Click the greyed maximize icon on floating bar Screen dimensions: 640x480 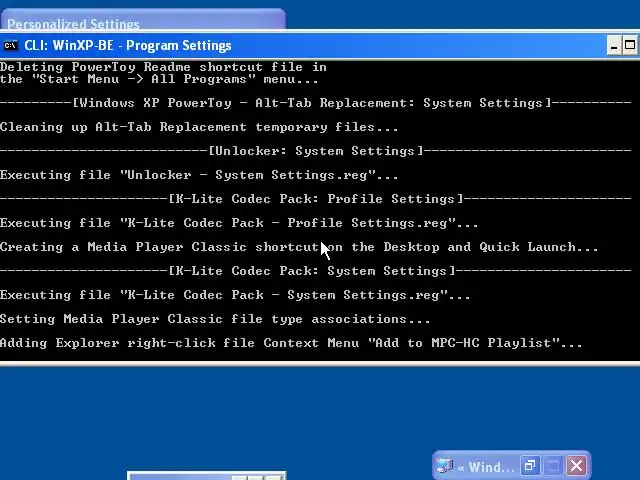pyautogui.click(x=553, y=465)
